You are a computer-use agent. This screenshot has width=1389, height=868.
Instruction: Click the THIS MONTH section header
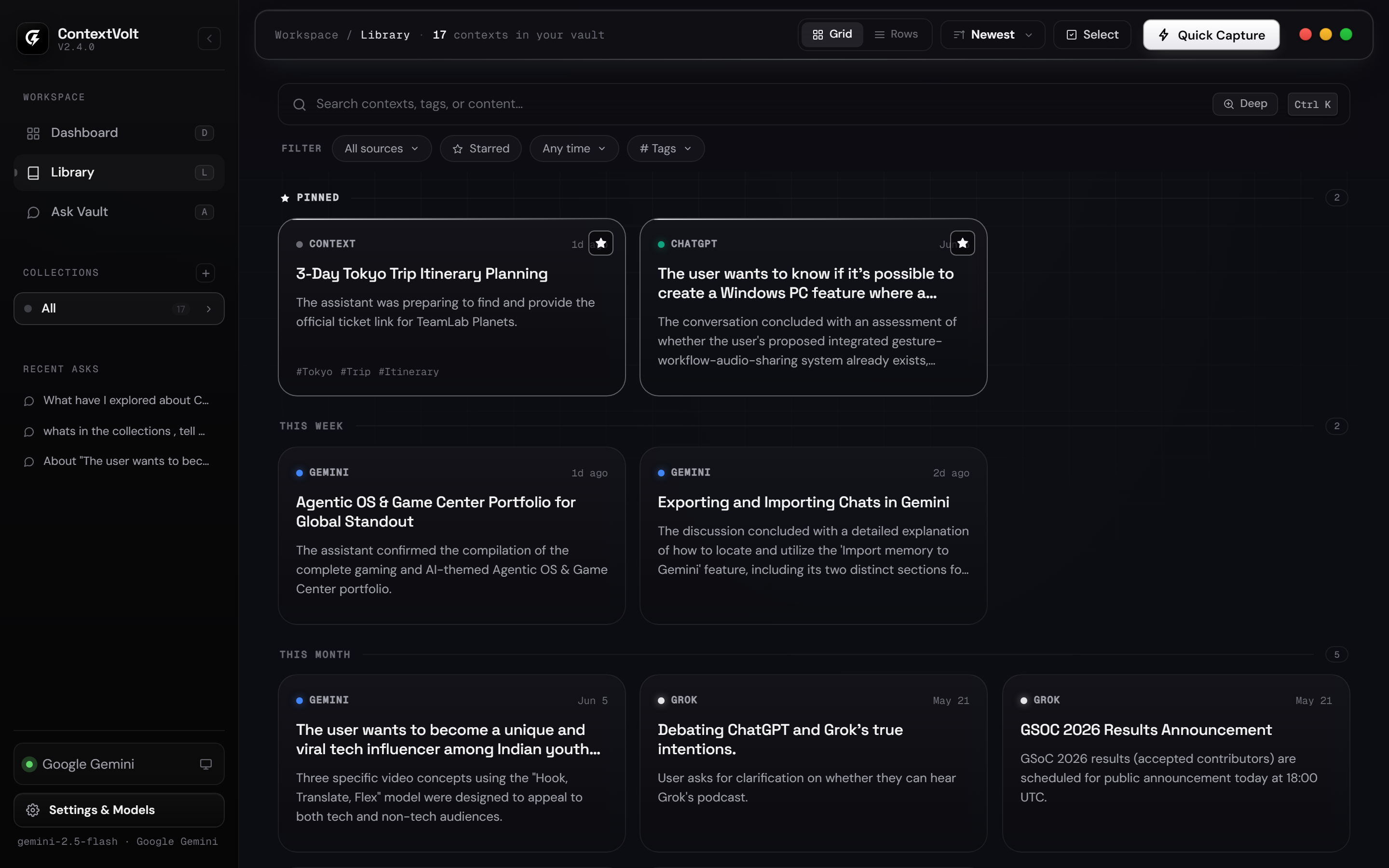pyautogui.click(x=314, y=654)
